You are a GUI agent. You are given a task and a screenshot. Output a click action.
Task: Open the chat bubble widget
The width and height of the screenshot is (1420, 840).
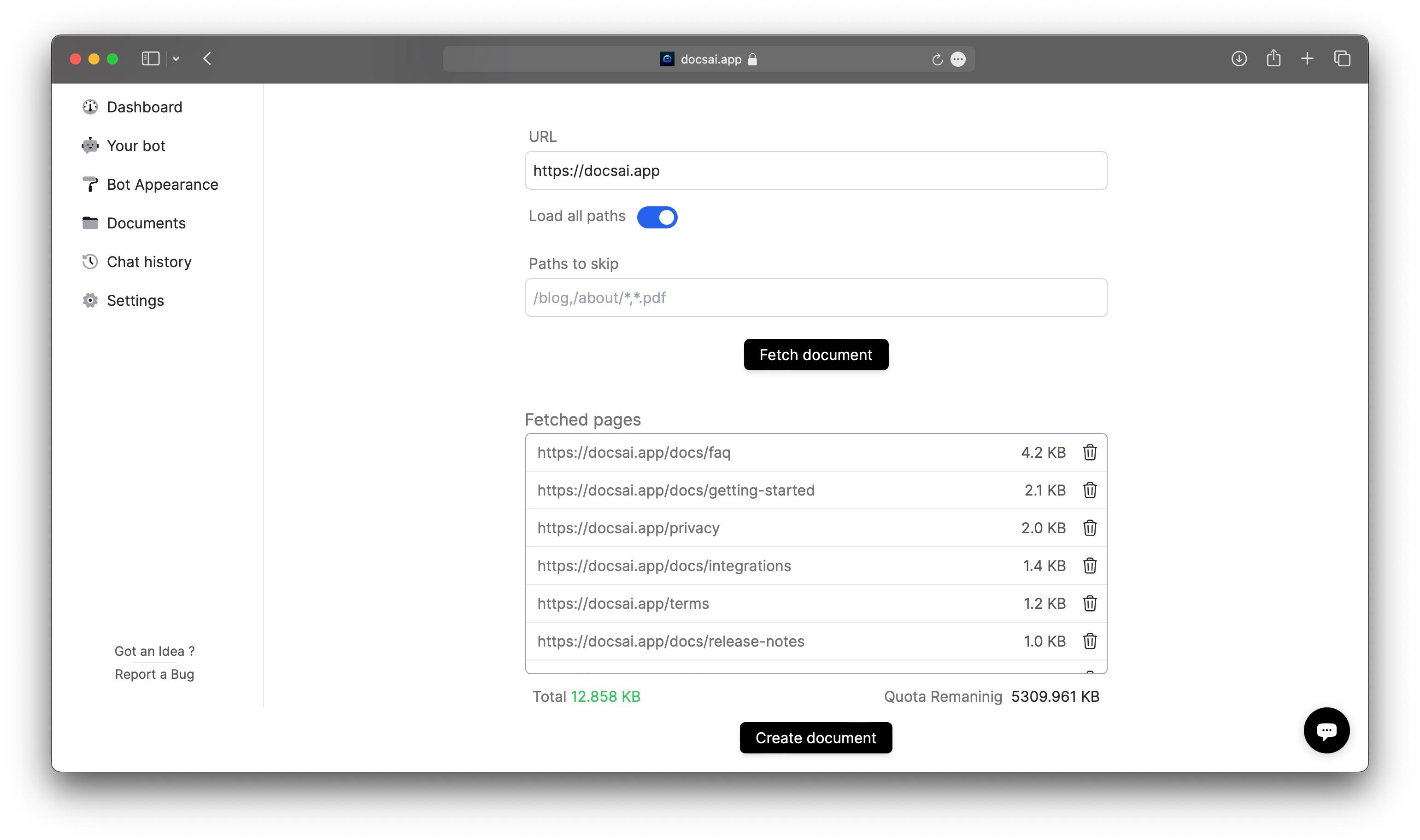coord(1326,730)
